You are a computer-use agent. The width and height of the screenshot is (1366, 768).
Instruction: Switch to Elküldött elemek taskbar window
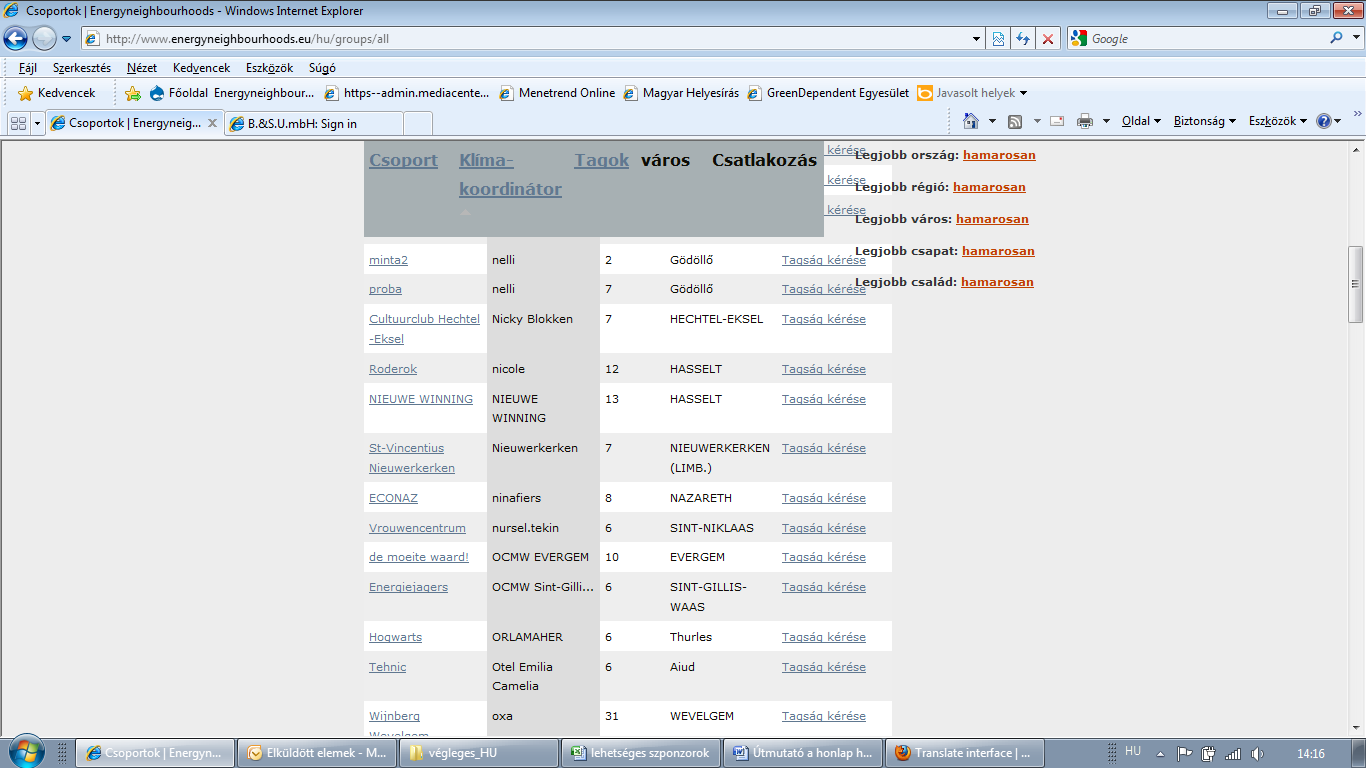tap(318, 753)
